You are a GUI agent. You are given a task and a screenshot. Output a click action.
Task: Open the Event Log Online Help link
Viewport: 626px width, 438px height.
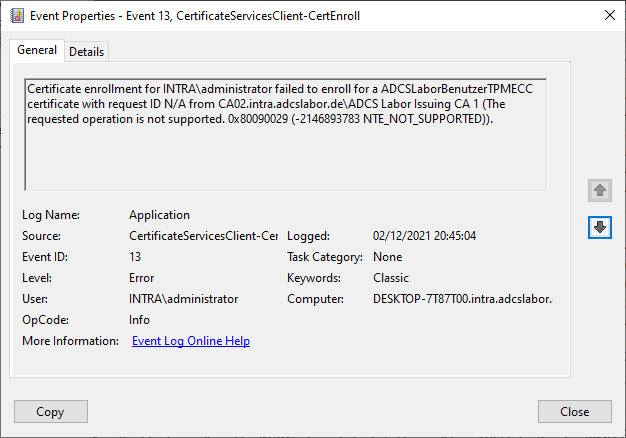(x=191, y=341)
